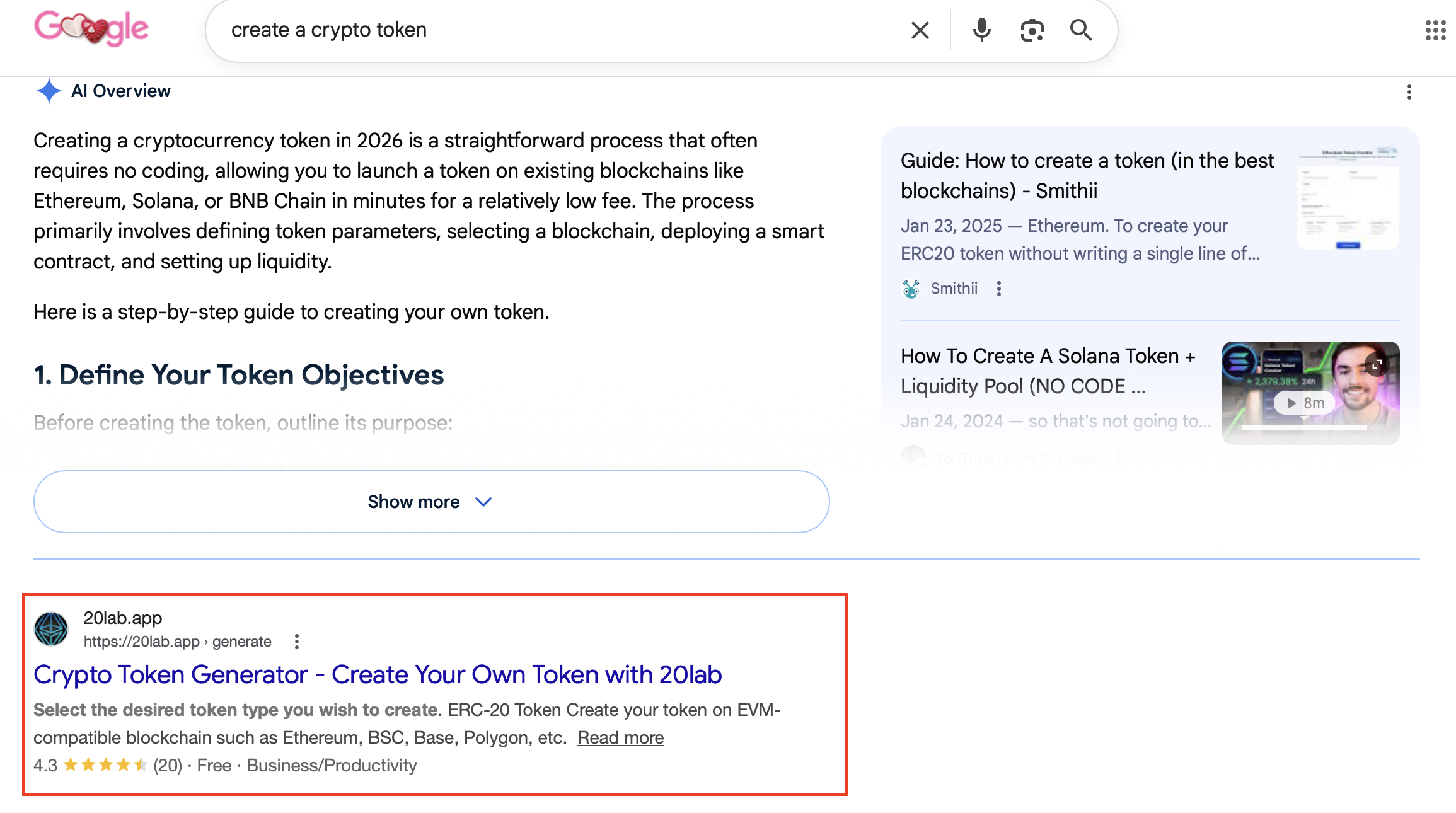Click the '1. Define Your Token Objectives' heading
The width and height of the screenshot is (1456, 813).
click(x=239, y=375)
